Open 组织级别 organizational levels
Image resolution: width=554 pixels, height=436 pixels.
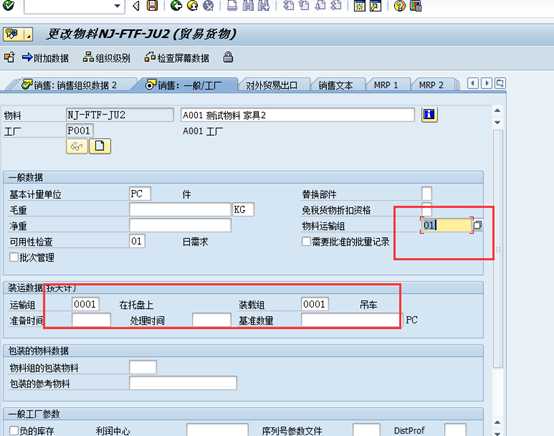point(107,58)
